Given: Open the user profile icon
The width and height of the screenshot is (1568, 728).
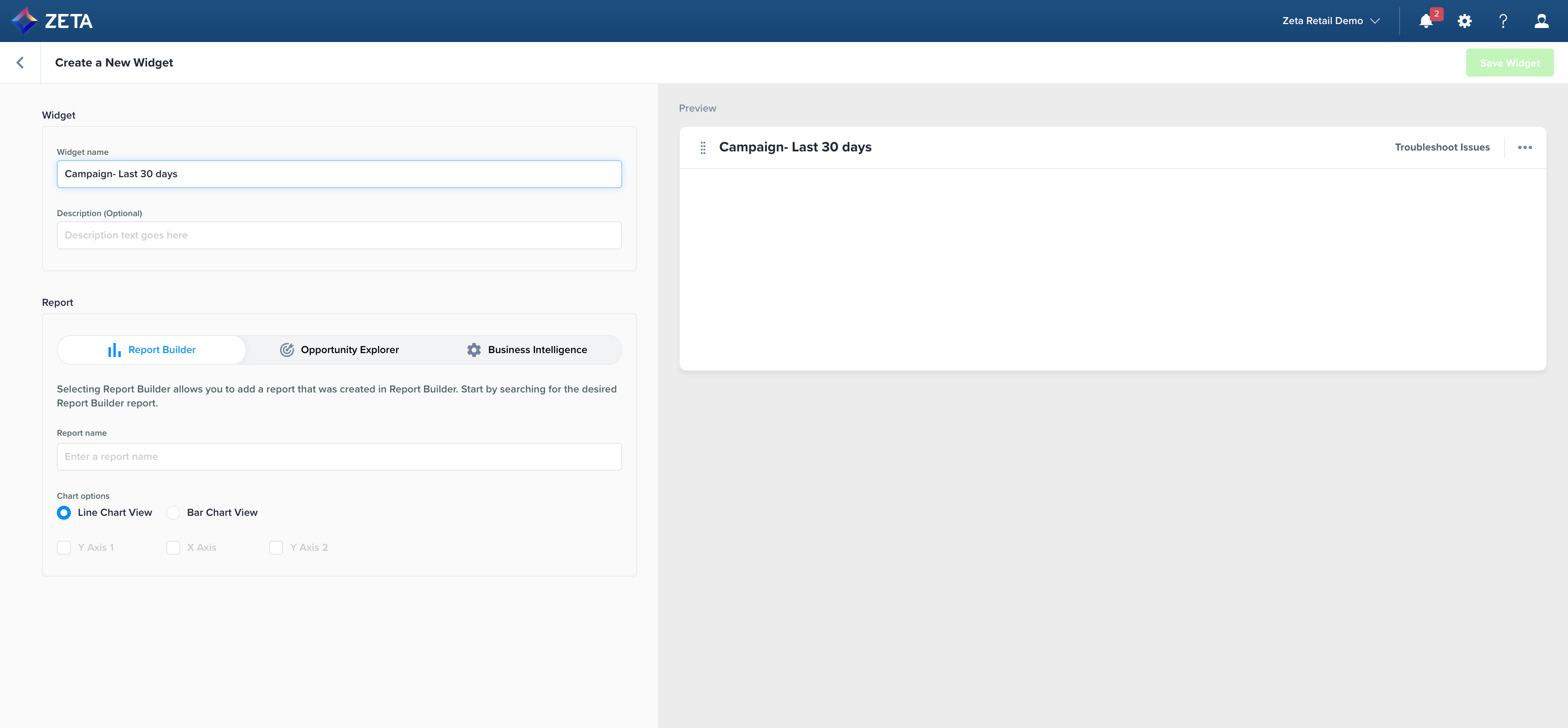Looking at the screenshot, I should pyautogui.click(x=1541, y=21).
